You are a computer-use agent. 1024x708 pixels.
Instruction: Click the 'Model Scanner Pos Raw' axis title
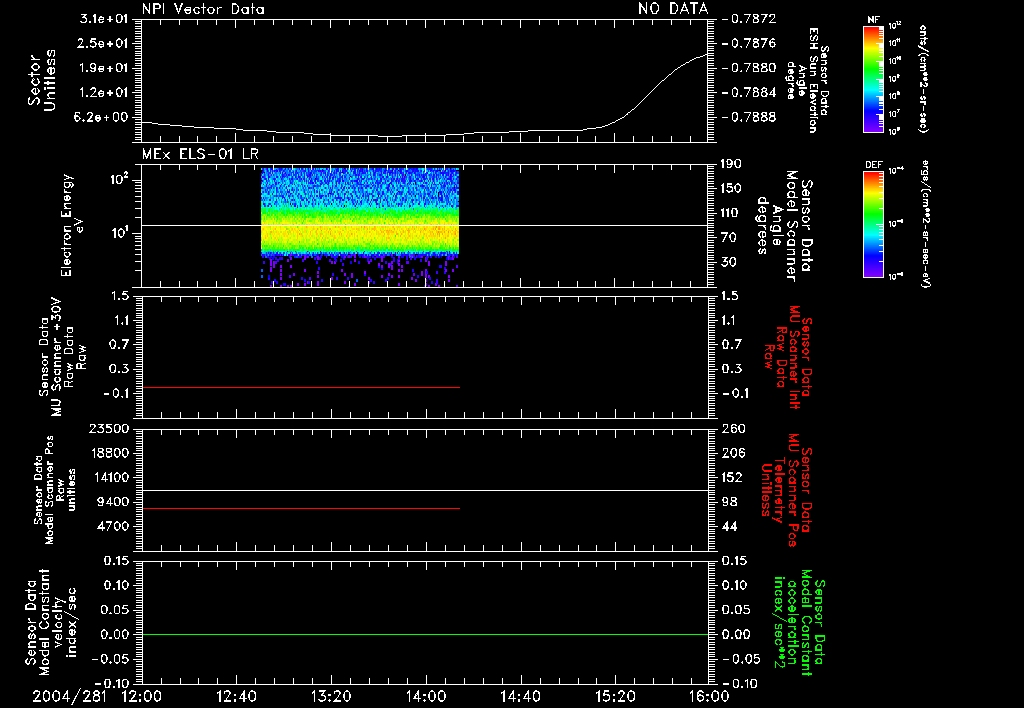[55, 491]
